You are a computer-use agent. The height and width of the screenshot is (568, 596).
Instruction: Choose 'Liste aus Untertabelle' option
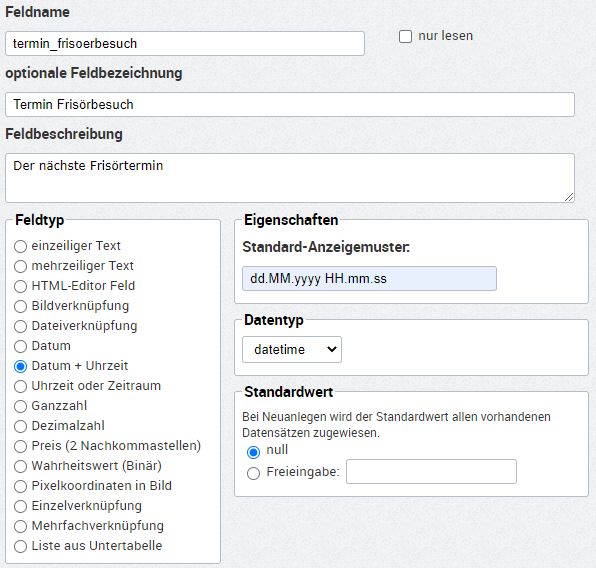click(x=20, y=546)
